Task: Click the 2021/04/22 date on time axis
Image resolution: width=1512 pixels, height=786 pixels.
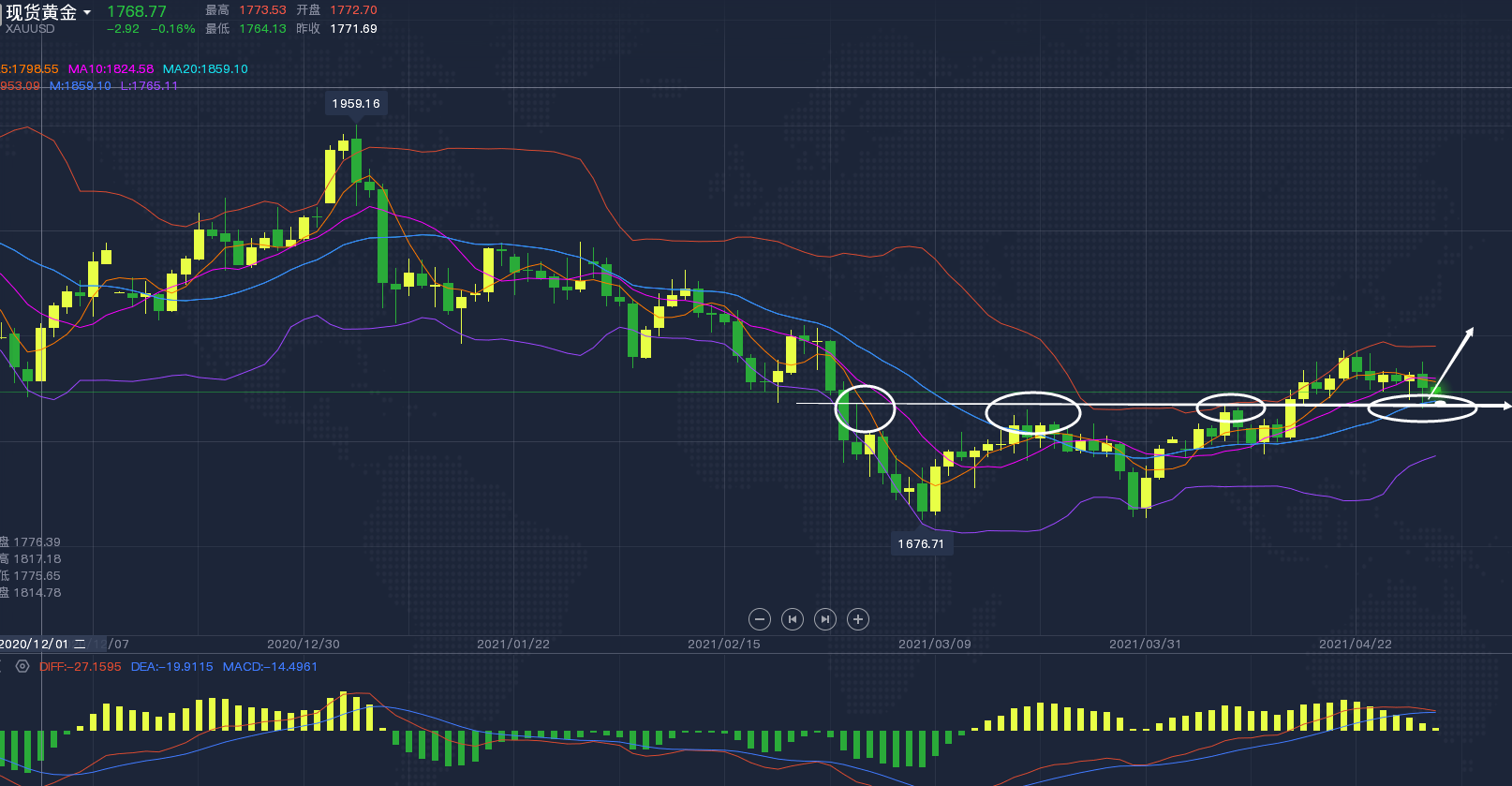Action: point(1355,645)
